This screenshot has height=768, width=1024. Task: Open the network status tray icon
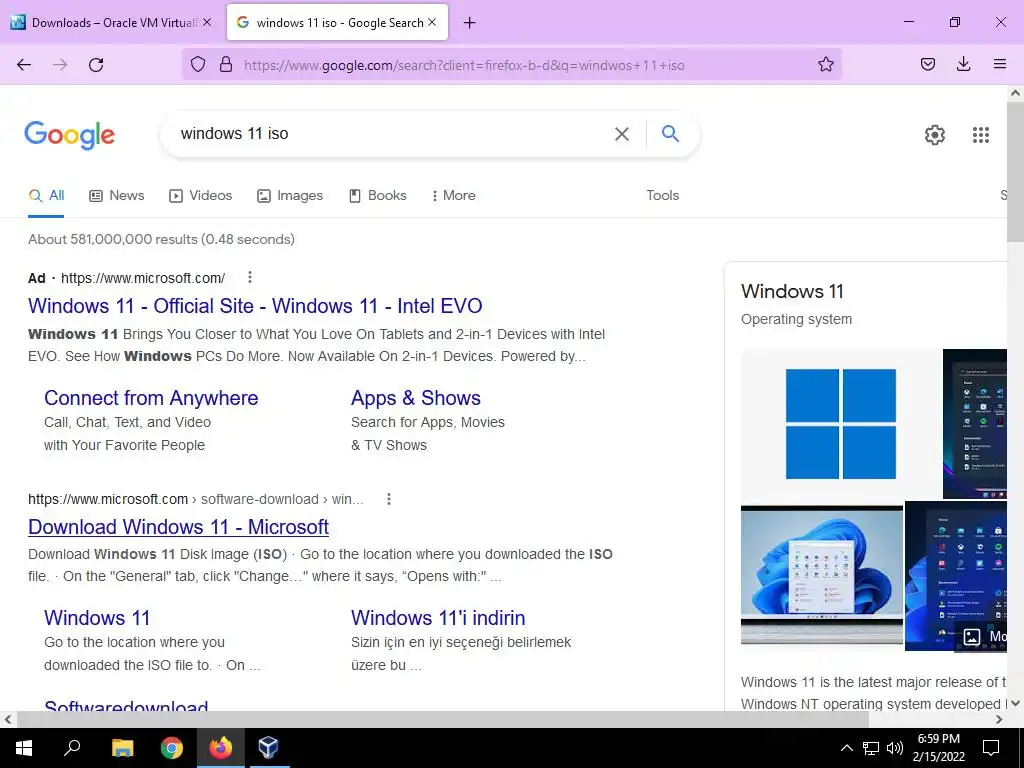point(871,748)
